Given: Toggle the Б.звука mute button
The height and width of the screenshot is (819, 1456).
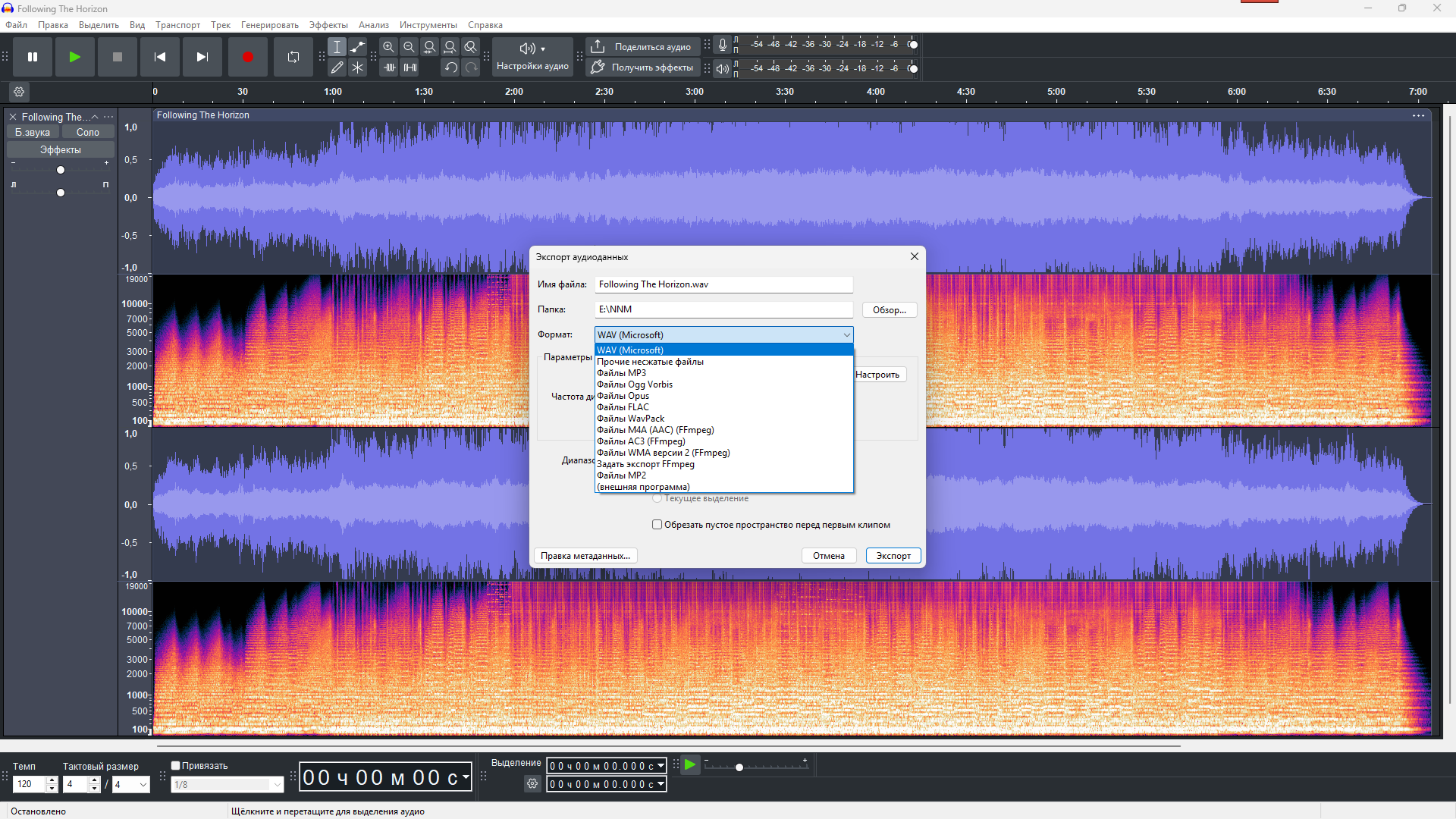Looking at the screenshot, I should (33, 132).
